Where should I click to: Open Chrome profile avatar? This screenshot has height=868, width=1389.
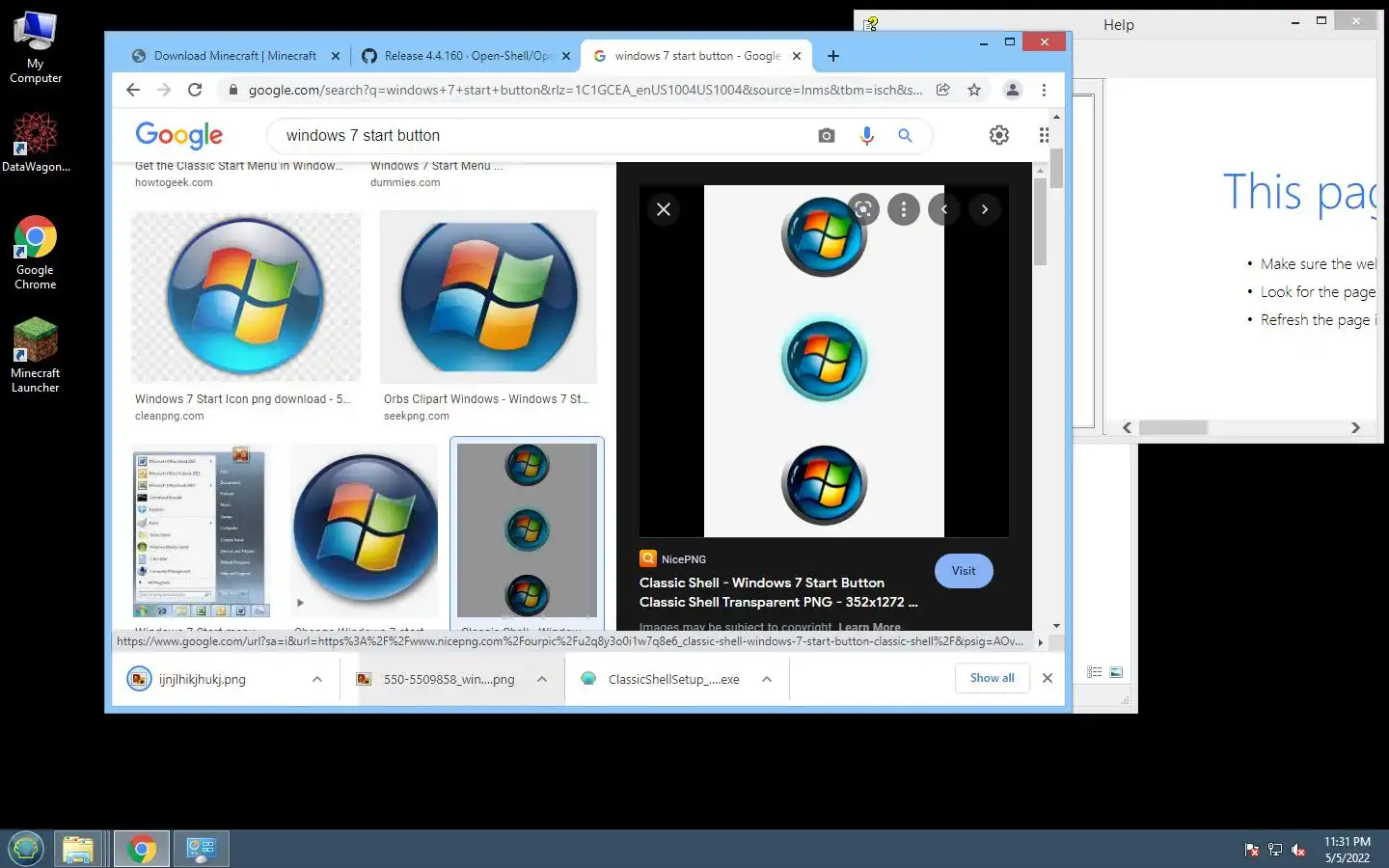pyautogui.click(x=1012, y=90)
